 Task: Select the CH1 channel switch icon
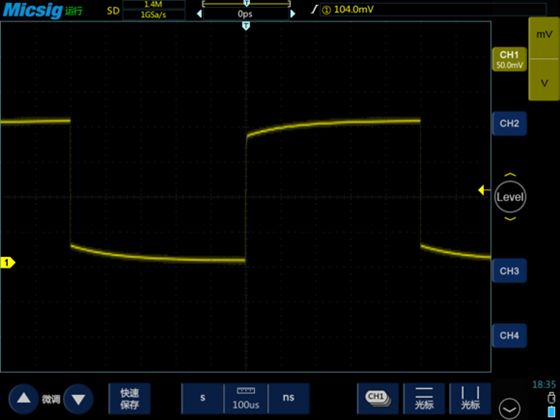tap(378, 399)
